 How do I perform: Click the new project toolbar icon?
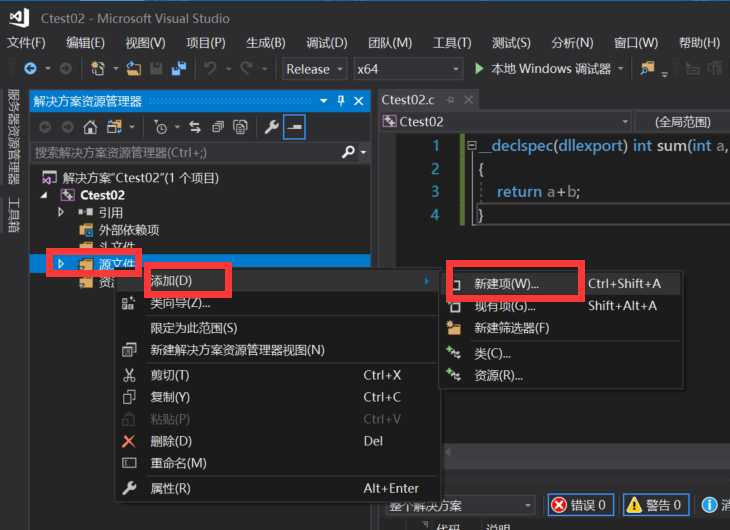pyautogui.click(x=98, y=69)
